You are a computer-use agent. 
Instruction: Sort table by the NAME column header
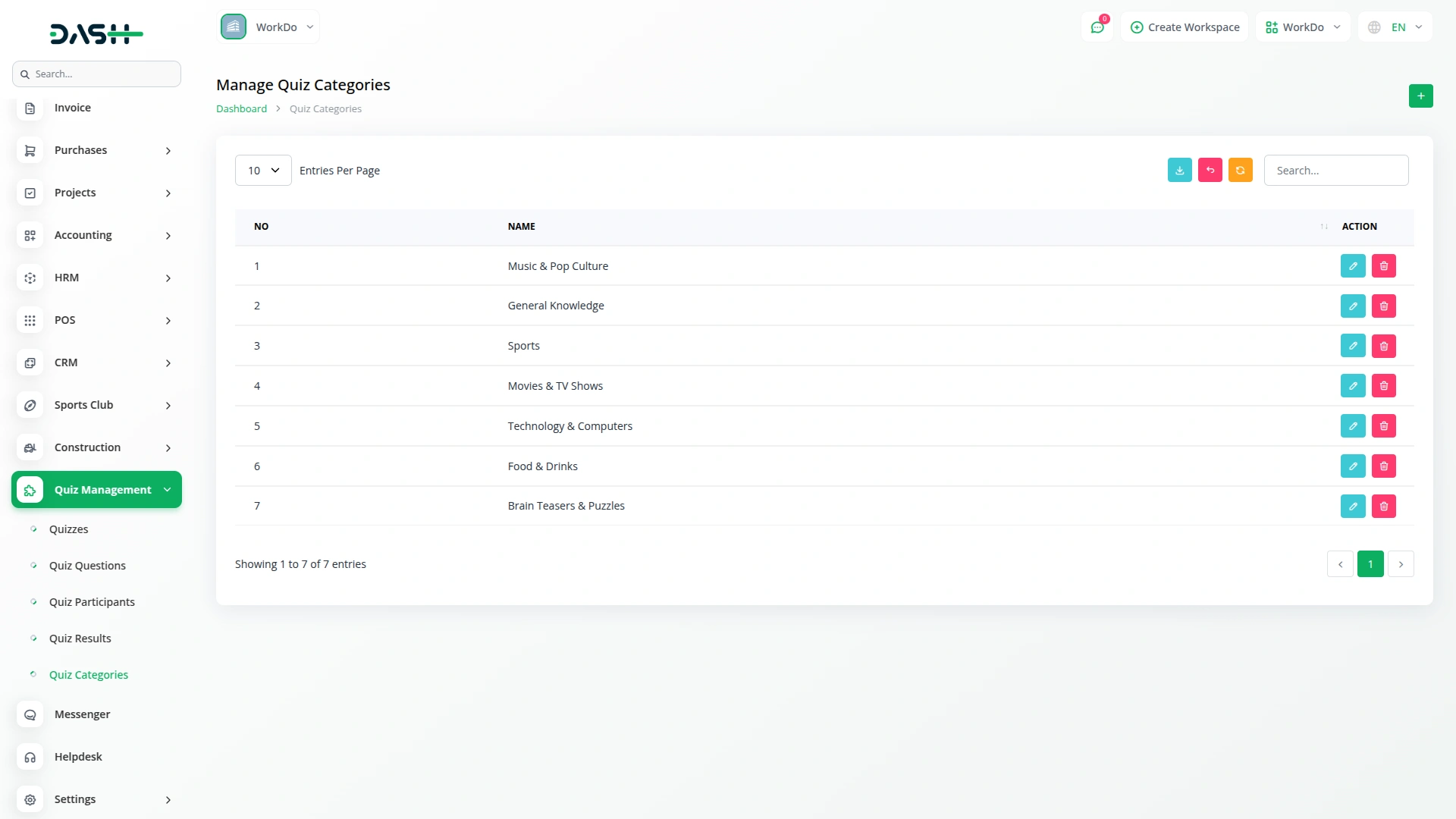click(x=522, y=227)
